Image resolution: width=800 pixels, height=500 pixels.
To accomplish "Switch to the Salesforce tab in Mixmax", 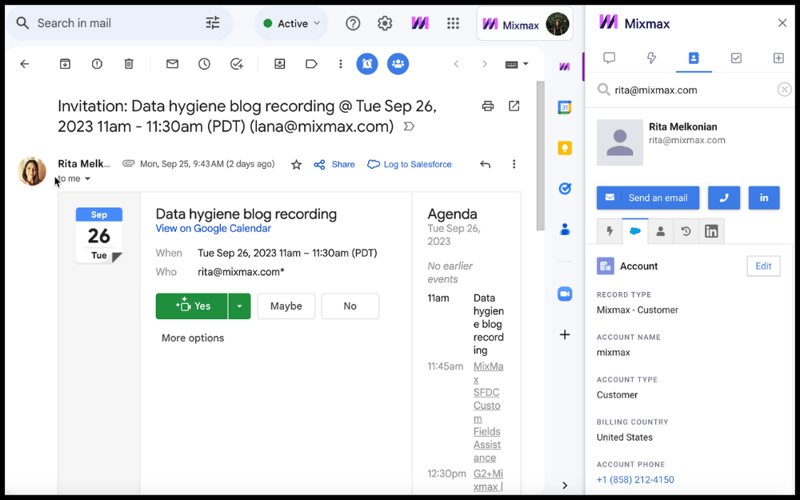I will 635,231.
